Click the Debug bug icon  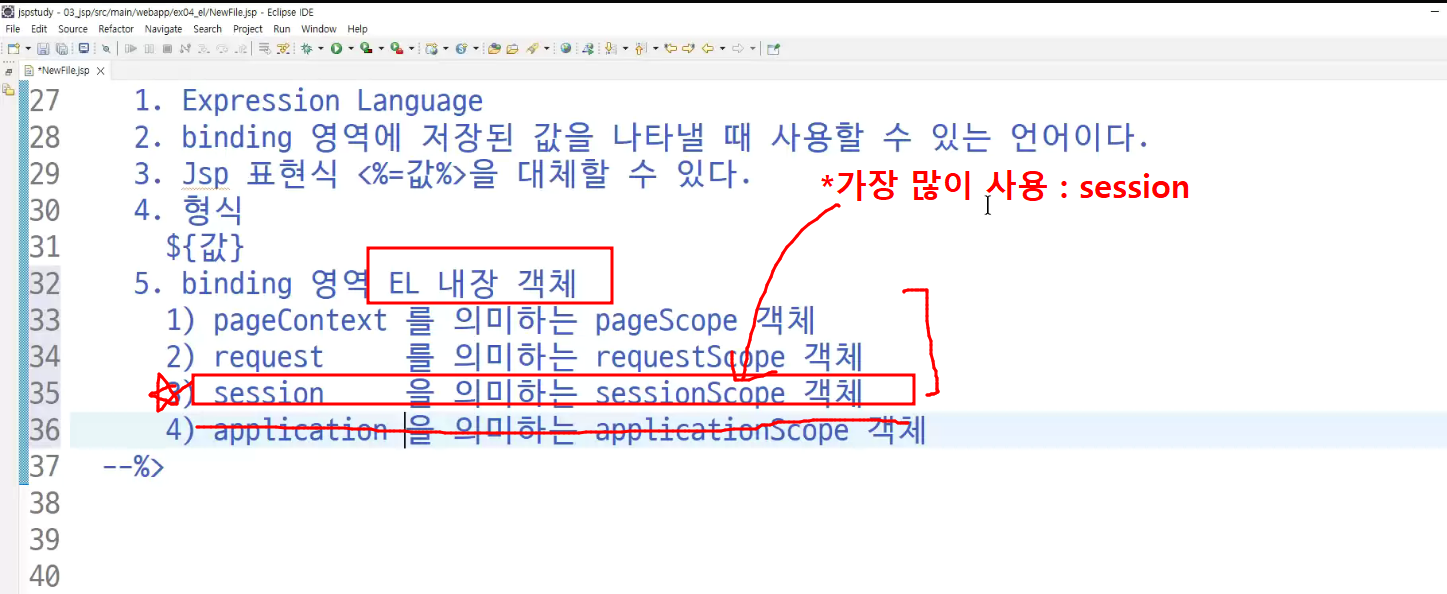pyautogui.click(x=306, y=48)
